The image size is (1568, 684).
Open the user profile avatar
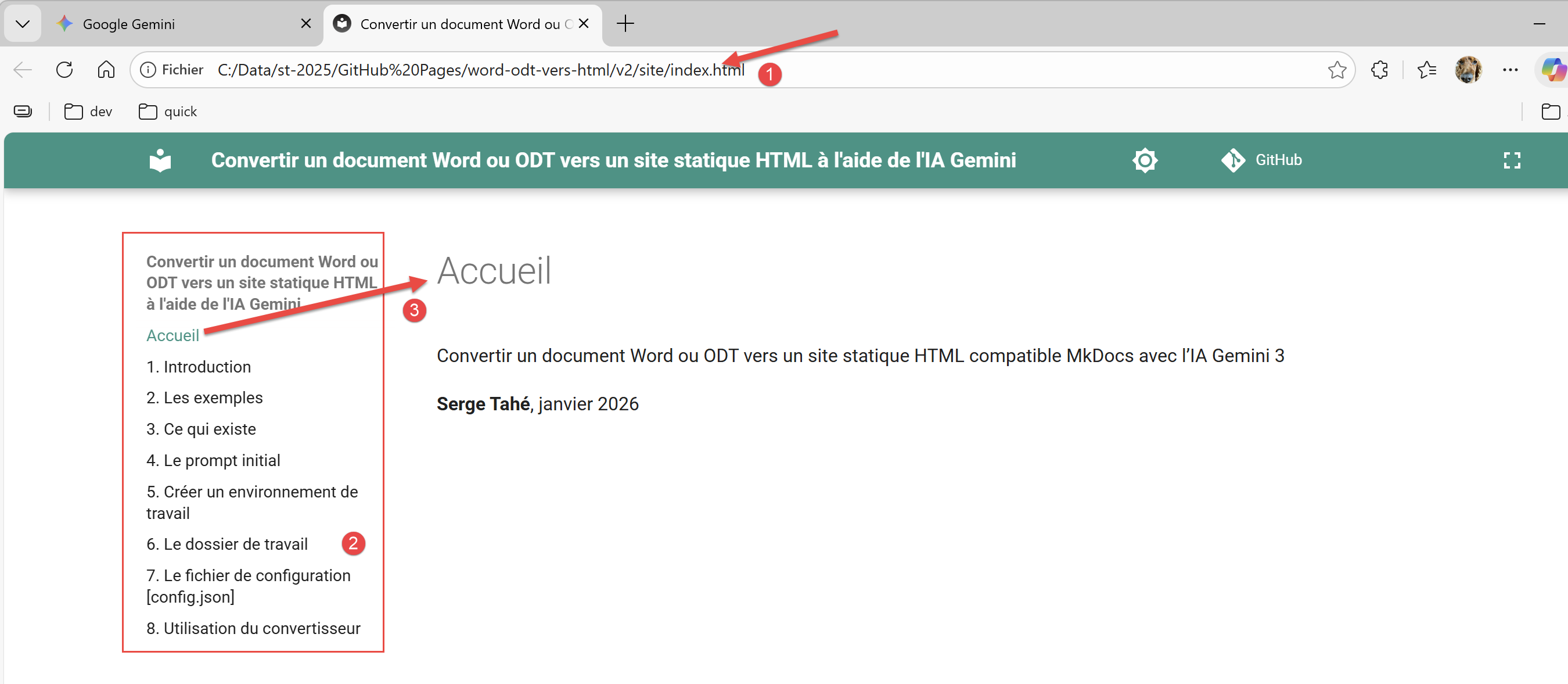(x=1468, y=70)
